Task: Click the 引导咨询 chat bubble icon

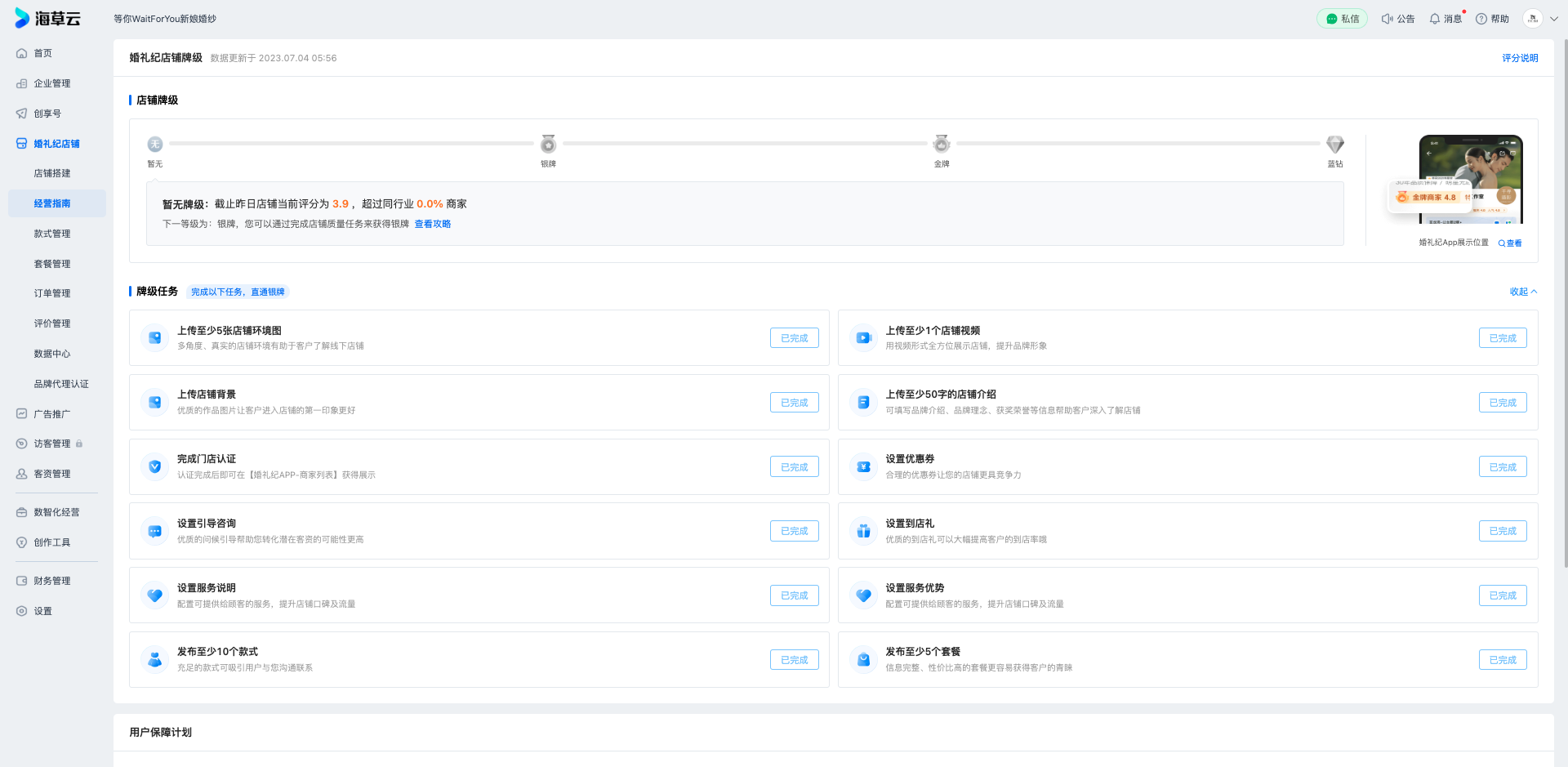Action: coord(155,531)
